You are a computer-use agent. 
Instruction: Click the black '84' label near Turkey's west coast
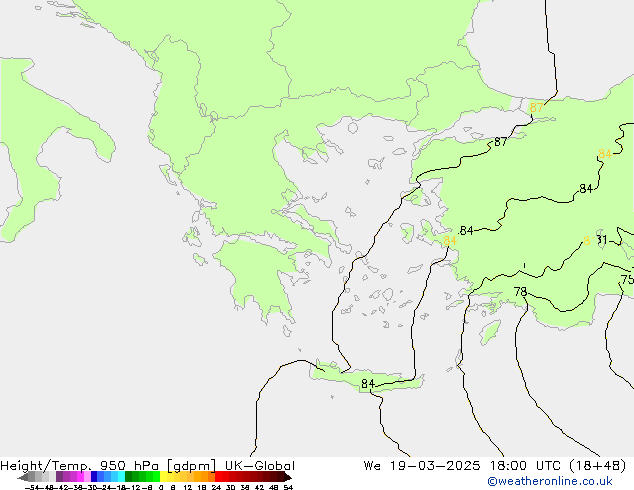coord(466,230)
